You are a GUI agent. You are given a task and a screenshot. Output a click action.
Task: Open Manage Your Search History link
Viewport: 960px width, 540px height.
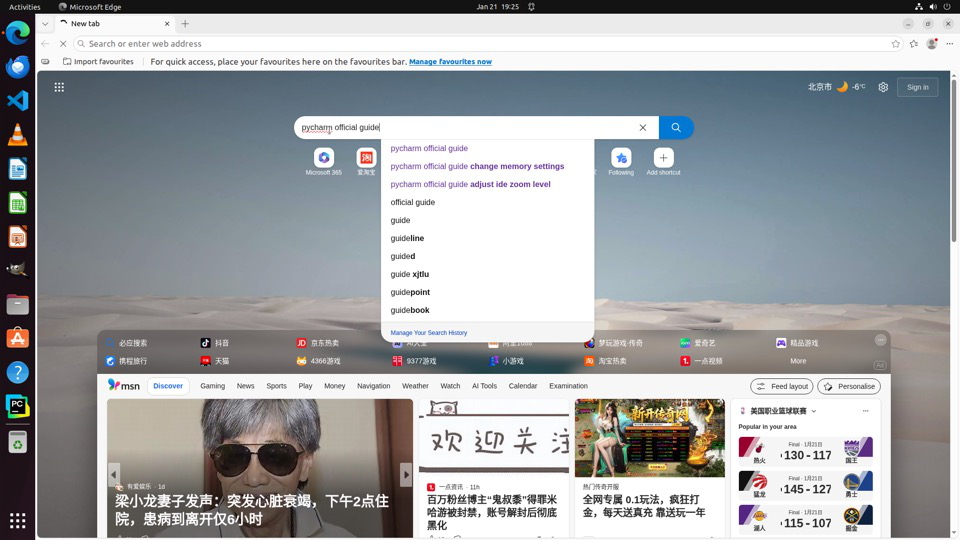[429, 333]
